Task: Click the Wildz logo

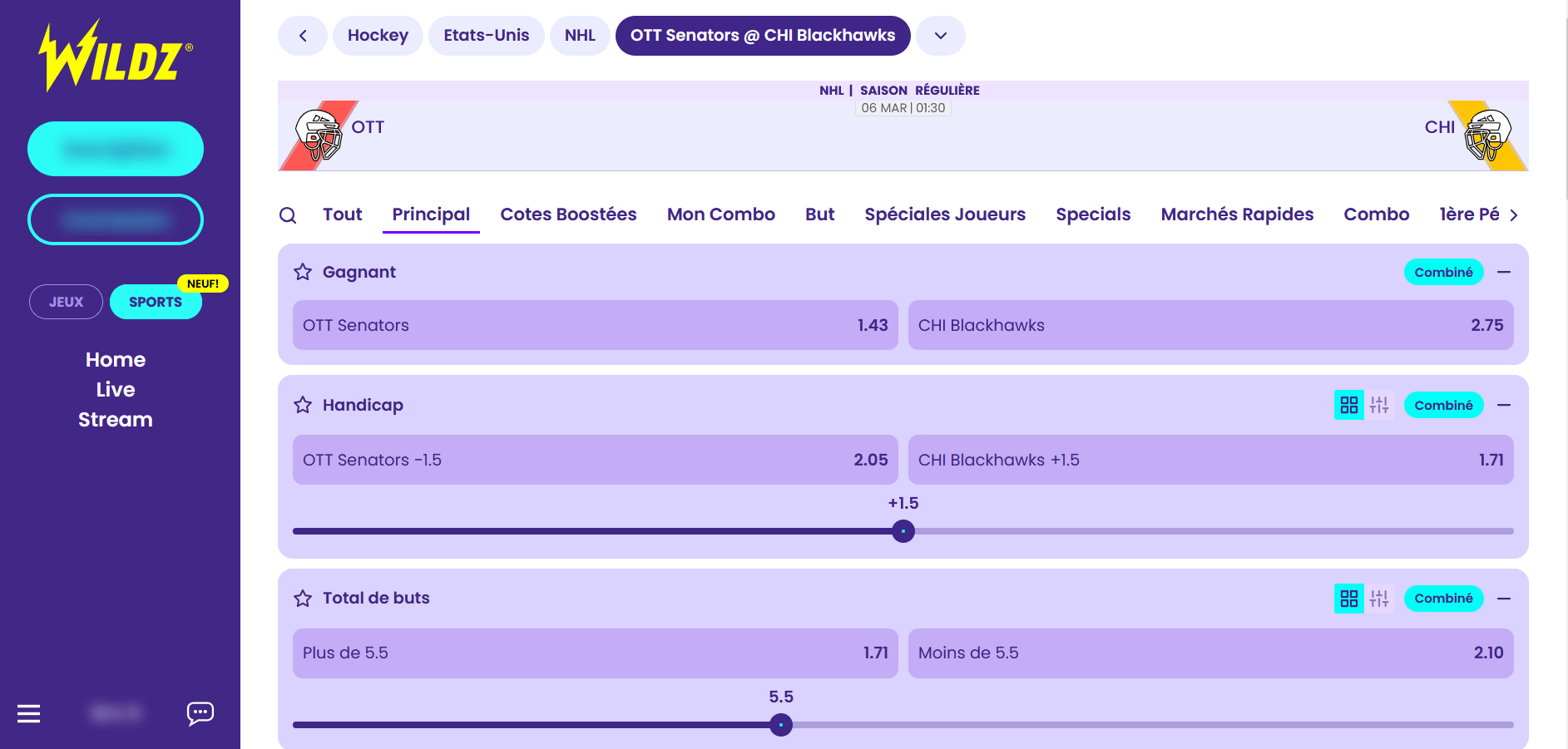Action: (116, 56)
